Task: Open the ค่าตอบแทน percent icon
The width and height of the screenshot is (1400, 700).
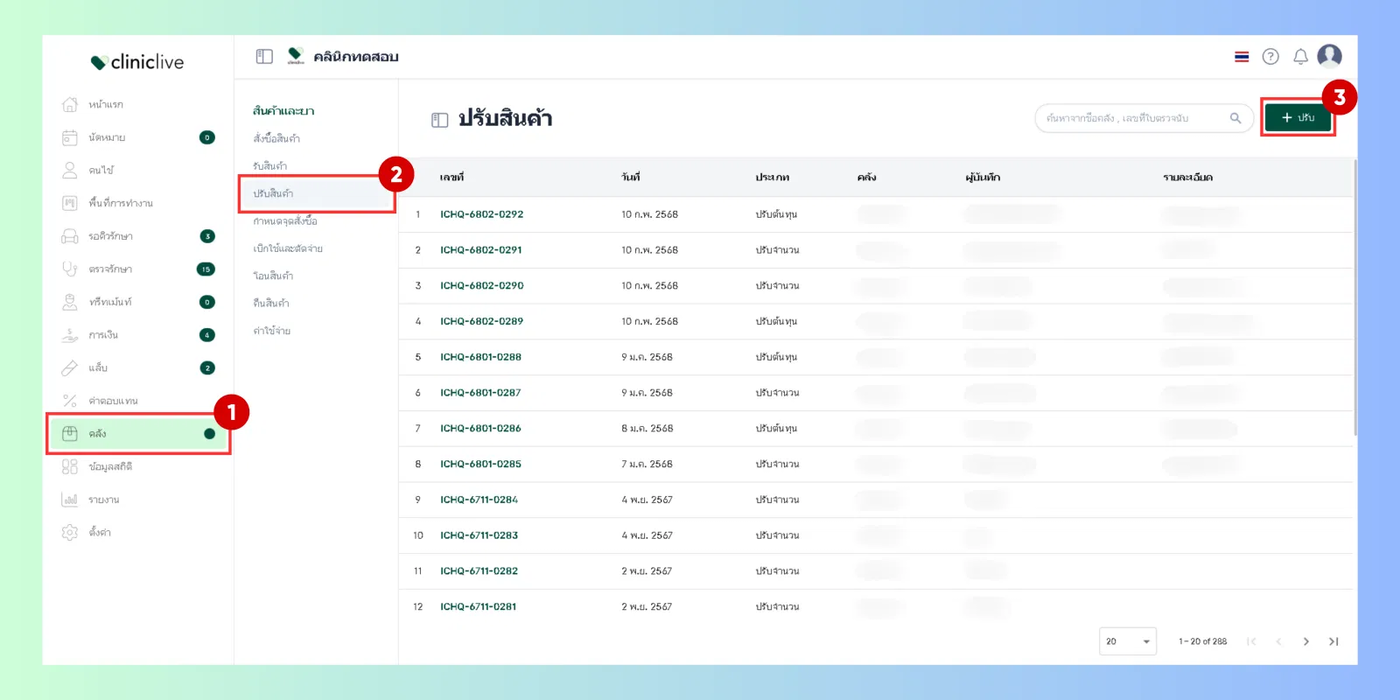Action: (69, 401)
